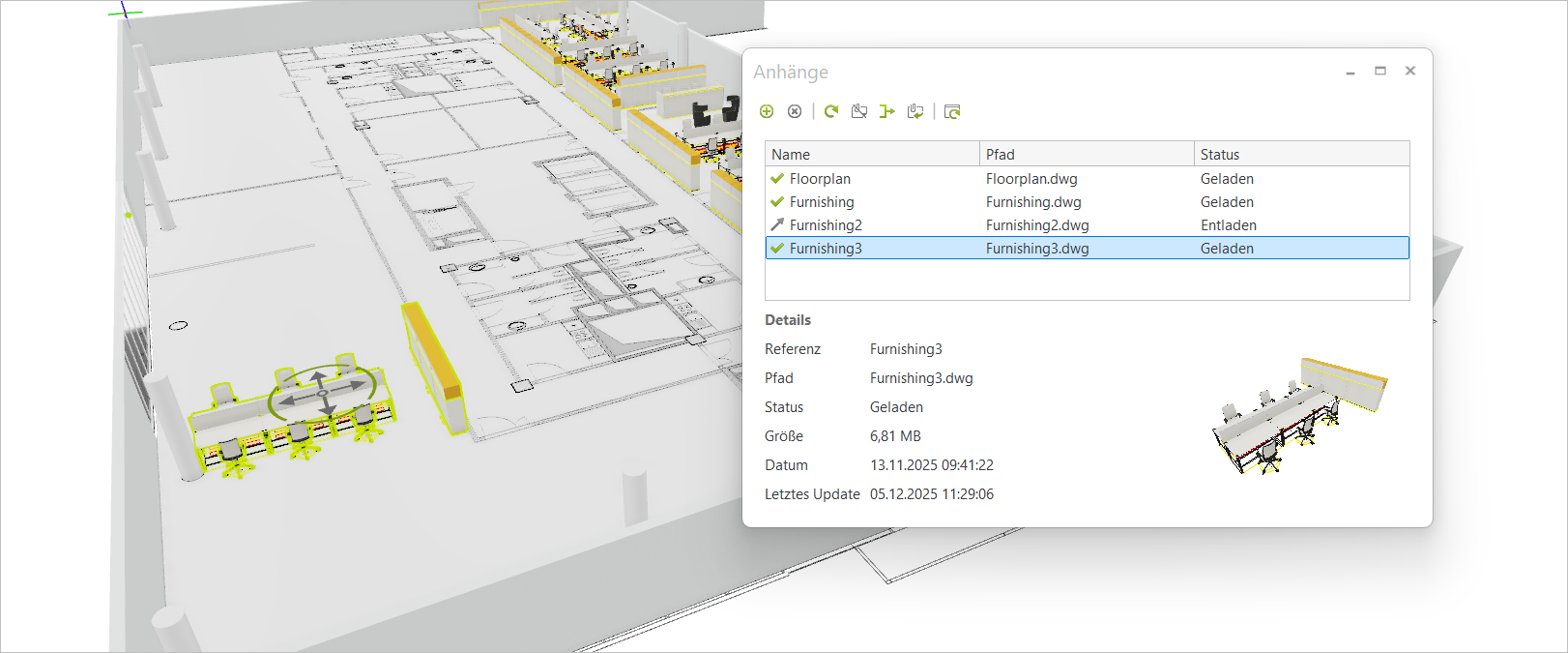This screenshot has height=653, width=1568.
Task: Click the move gizmo arrows on the desk group
Action: 323,393
